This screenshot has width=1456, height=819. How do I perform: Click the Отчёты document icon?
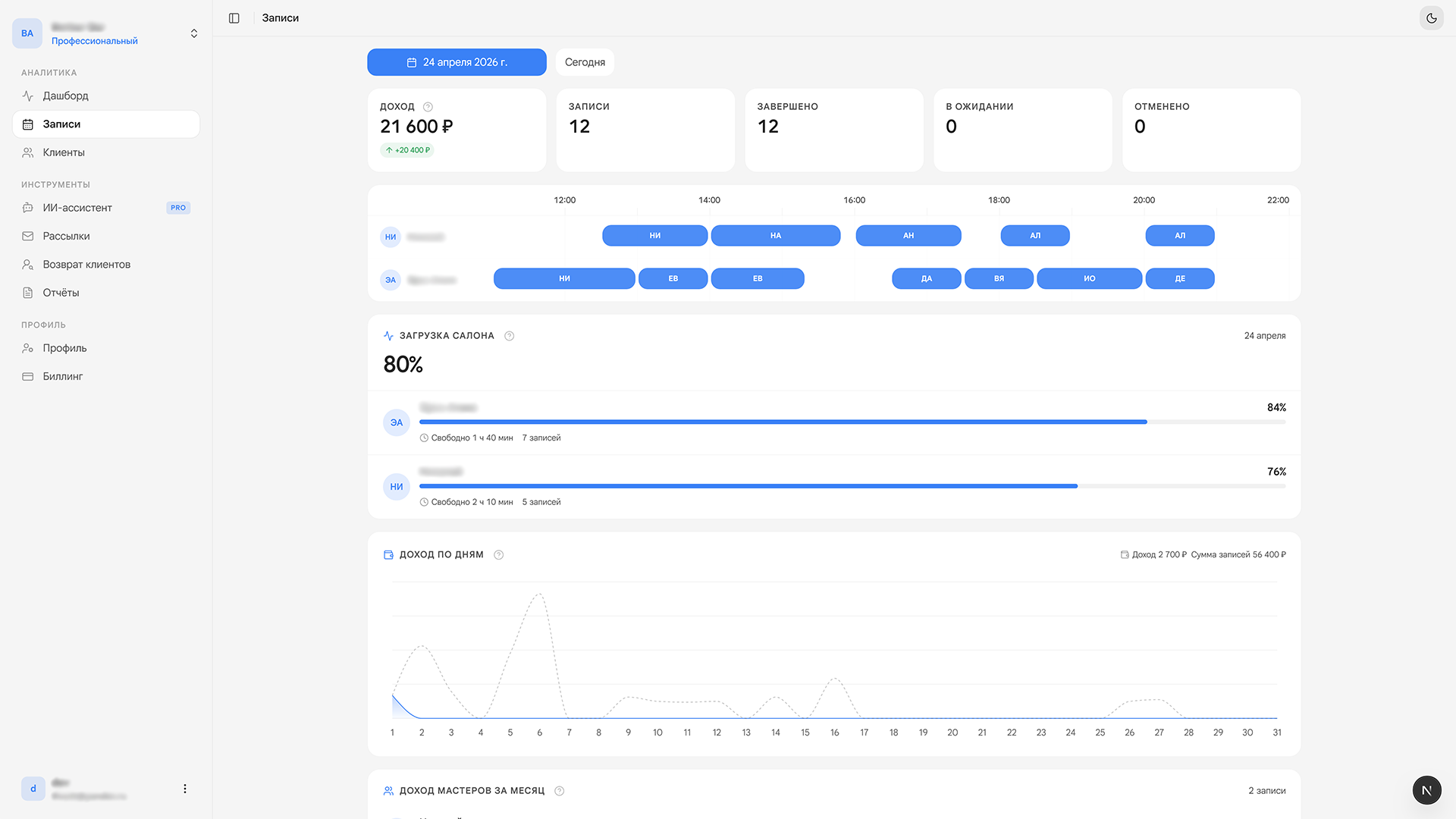point(28,293)
